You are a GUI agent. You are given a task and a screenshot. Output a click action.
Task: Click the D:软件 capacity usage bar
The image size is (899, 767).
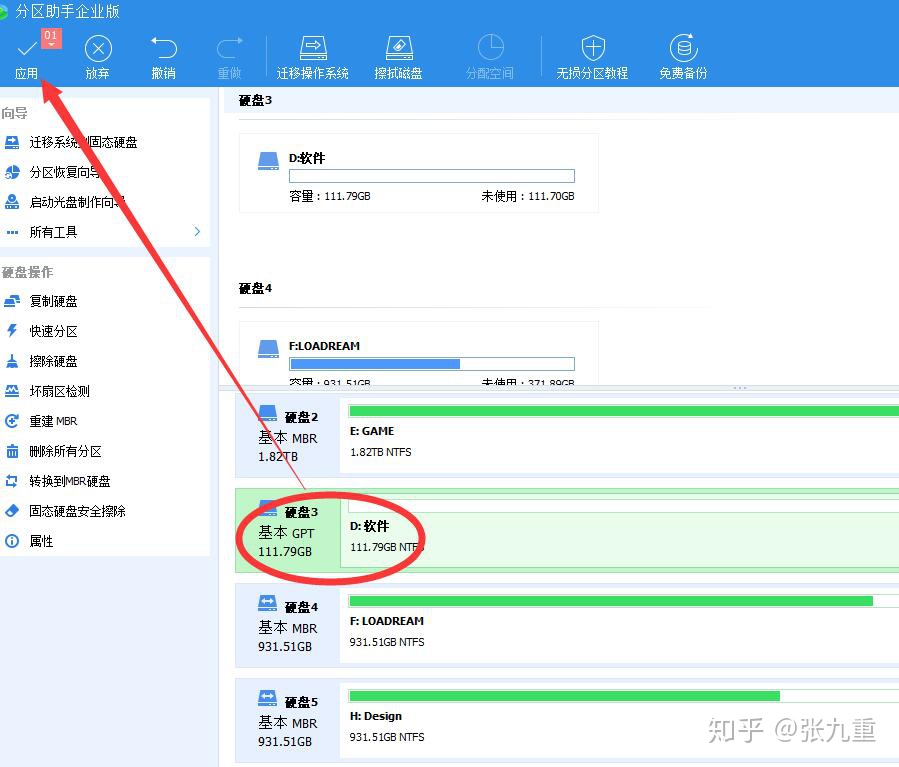(431, 176)
